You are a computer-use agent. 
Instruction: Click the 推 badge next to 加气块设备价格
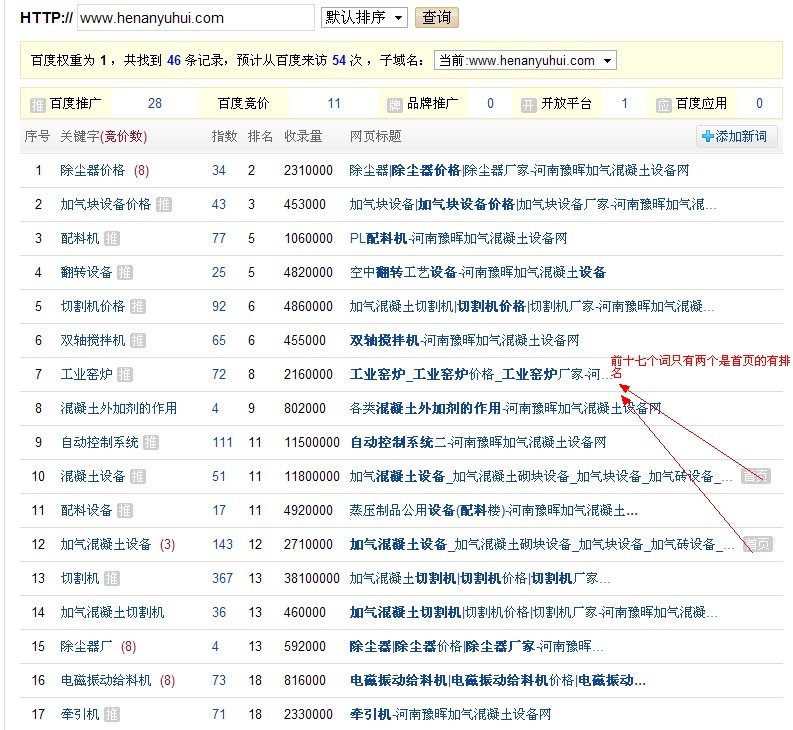coord(163,205)
